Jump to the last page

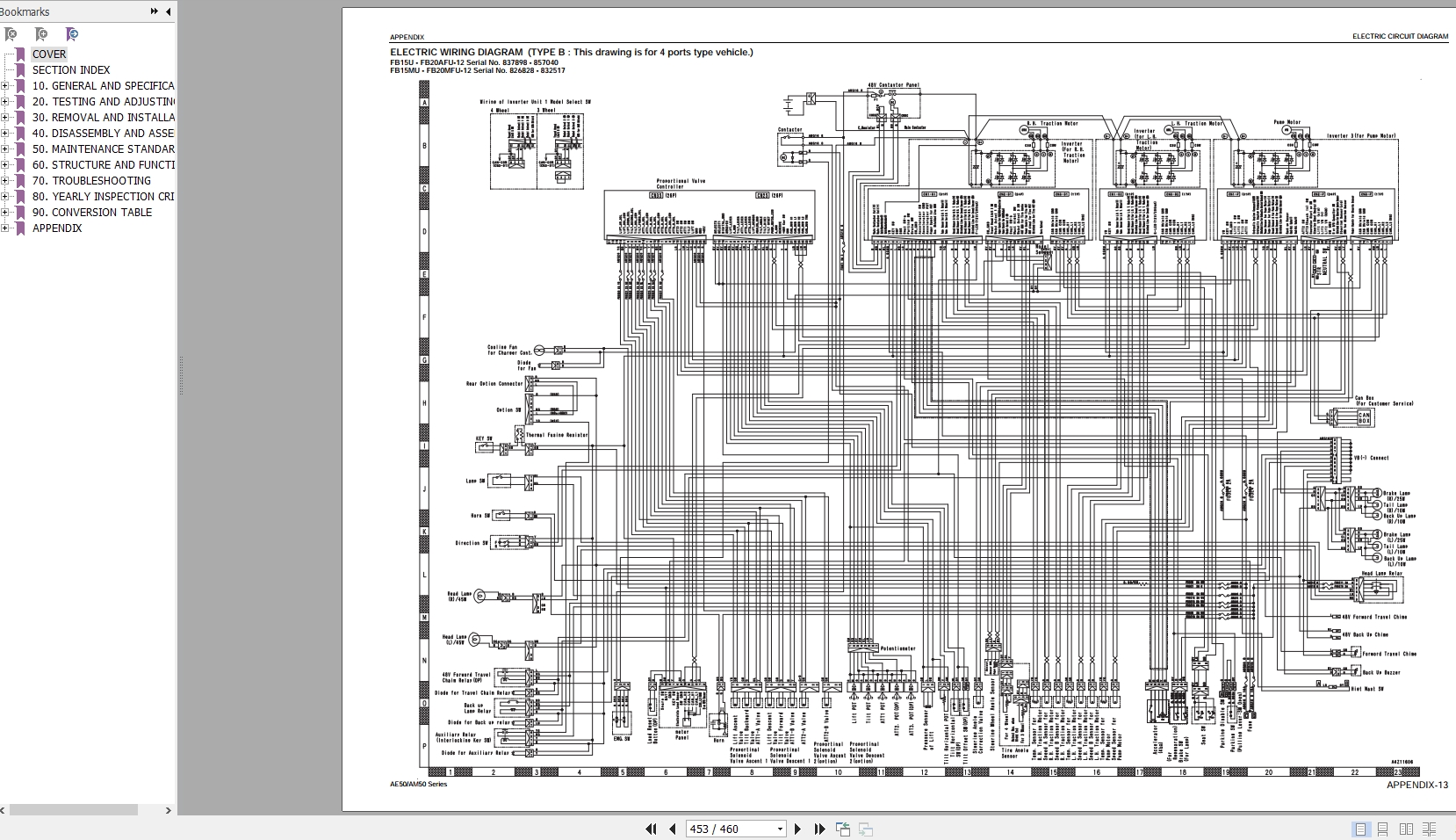(819, 829)
